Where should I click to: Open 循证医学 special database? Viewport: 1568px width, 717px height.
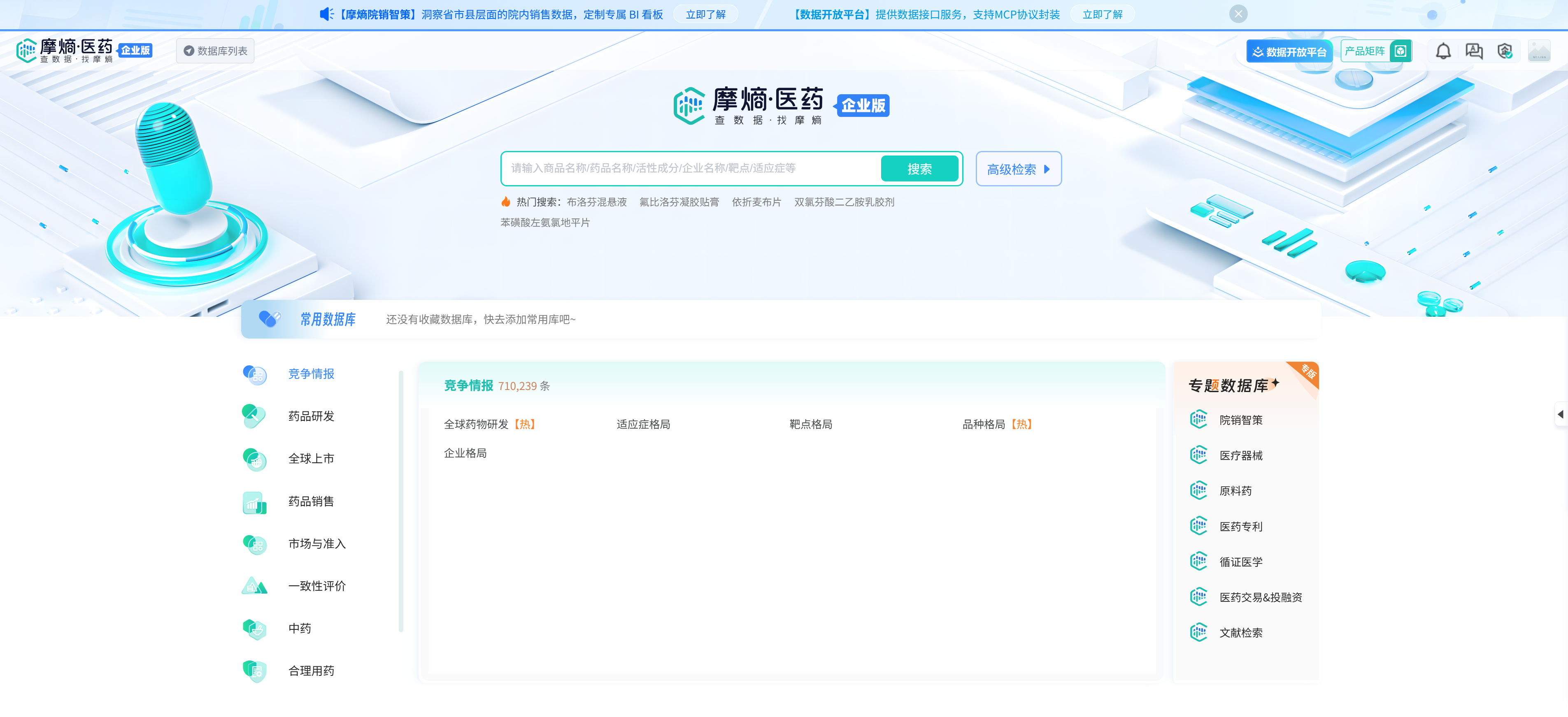(1240, 562)
